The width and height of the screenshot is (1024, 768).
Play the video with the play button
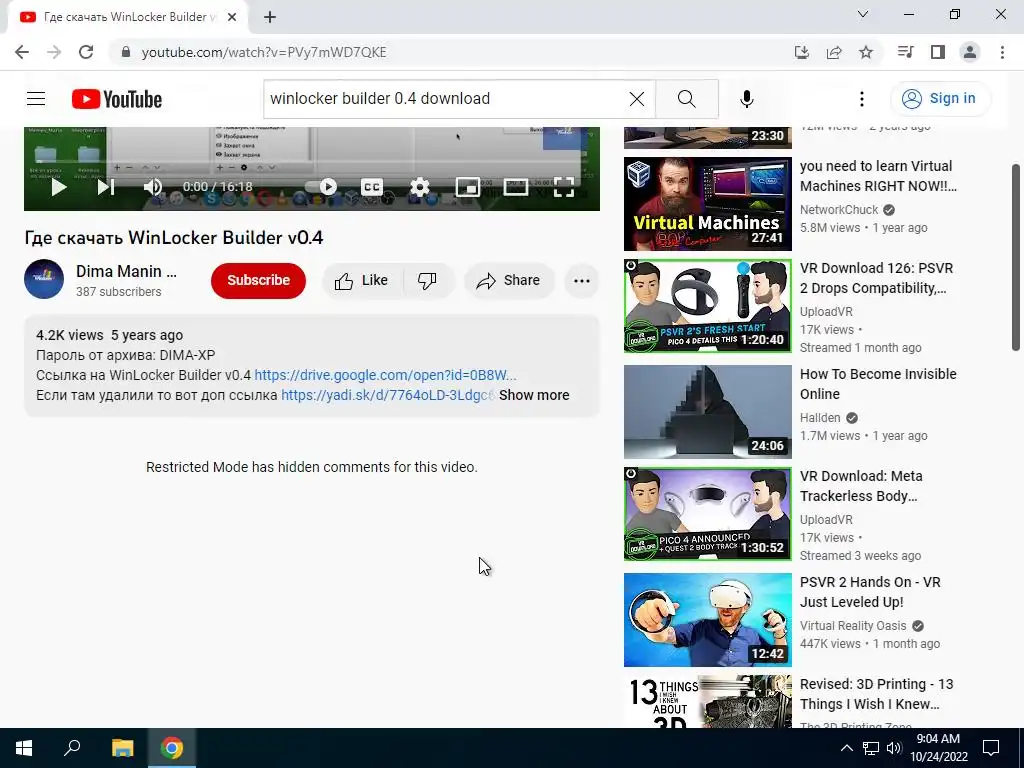click(x=59, y=187)
